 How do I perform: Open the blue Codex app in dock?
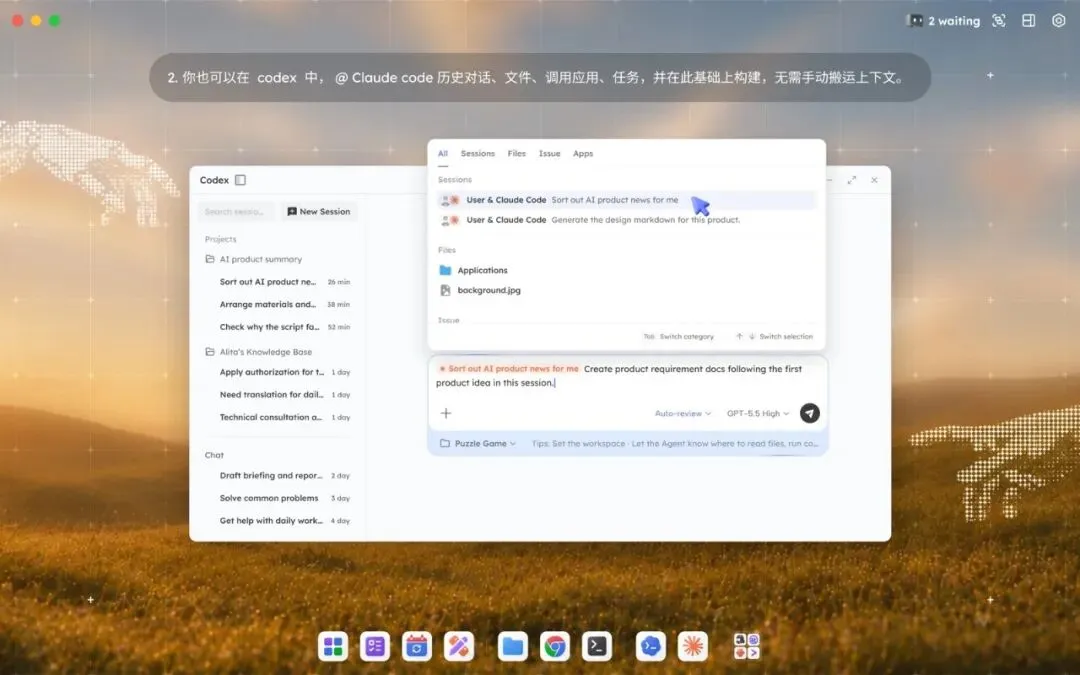click(x=650, y=646)
